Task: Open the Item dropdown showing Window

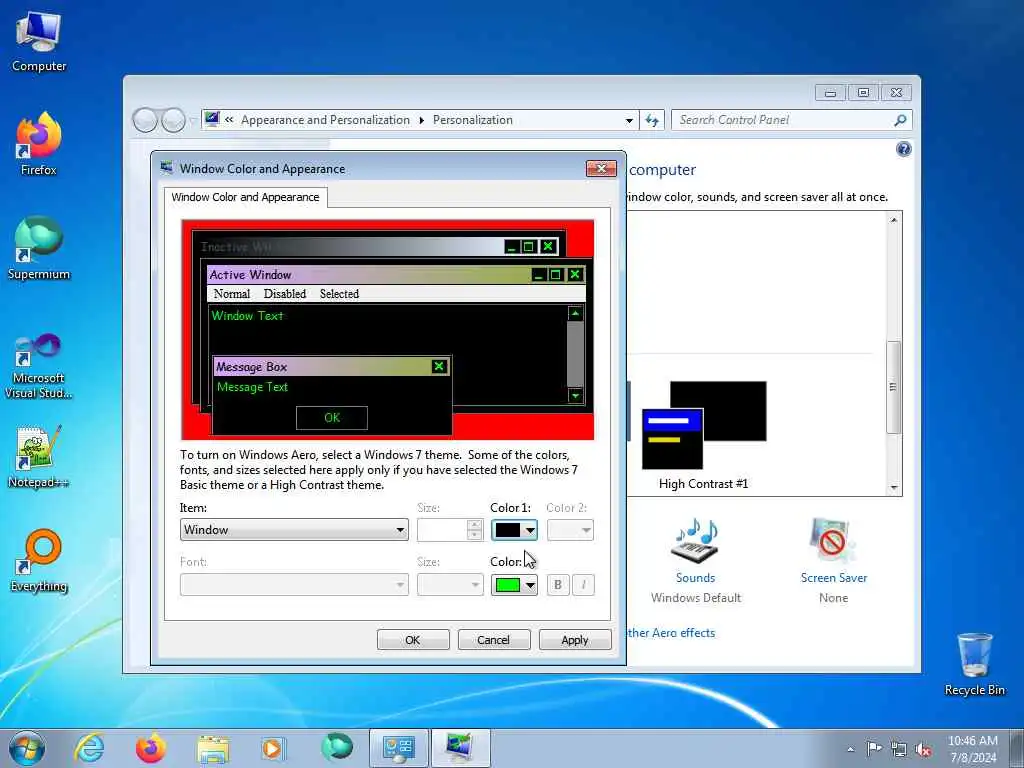Action: pyautogui.click(x=294, y=530)
